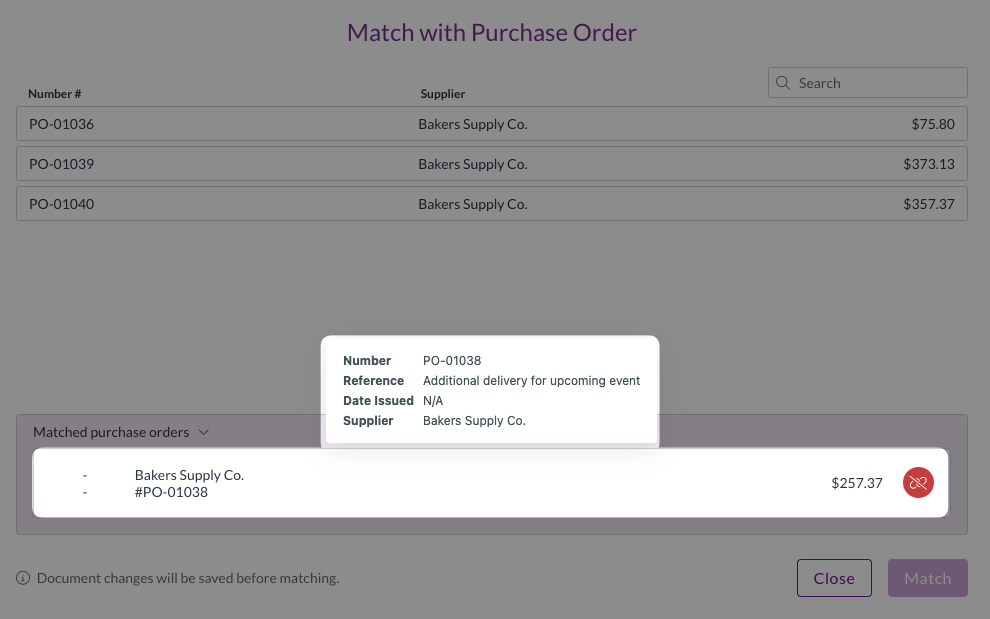Click the Supplier column header

[x=442, y=94]
